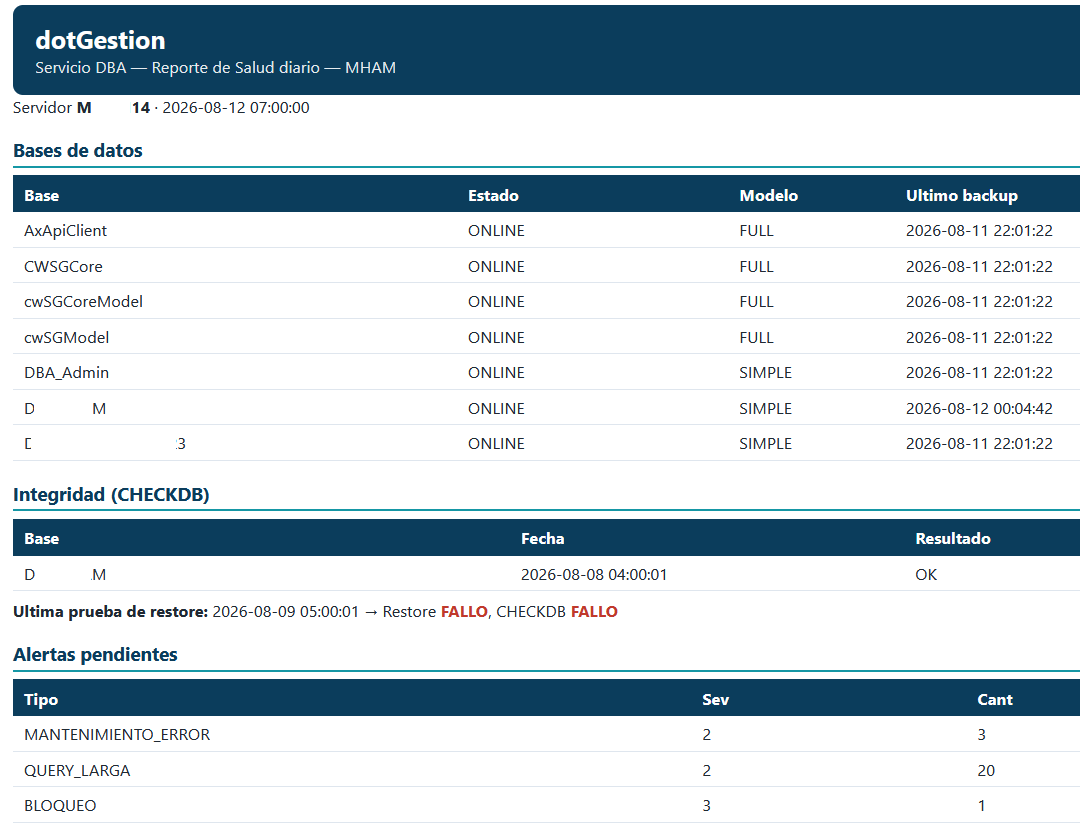Click the Modelo column header
Screen dimensions: 1080x827
click(769, 196)
